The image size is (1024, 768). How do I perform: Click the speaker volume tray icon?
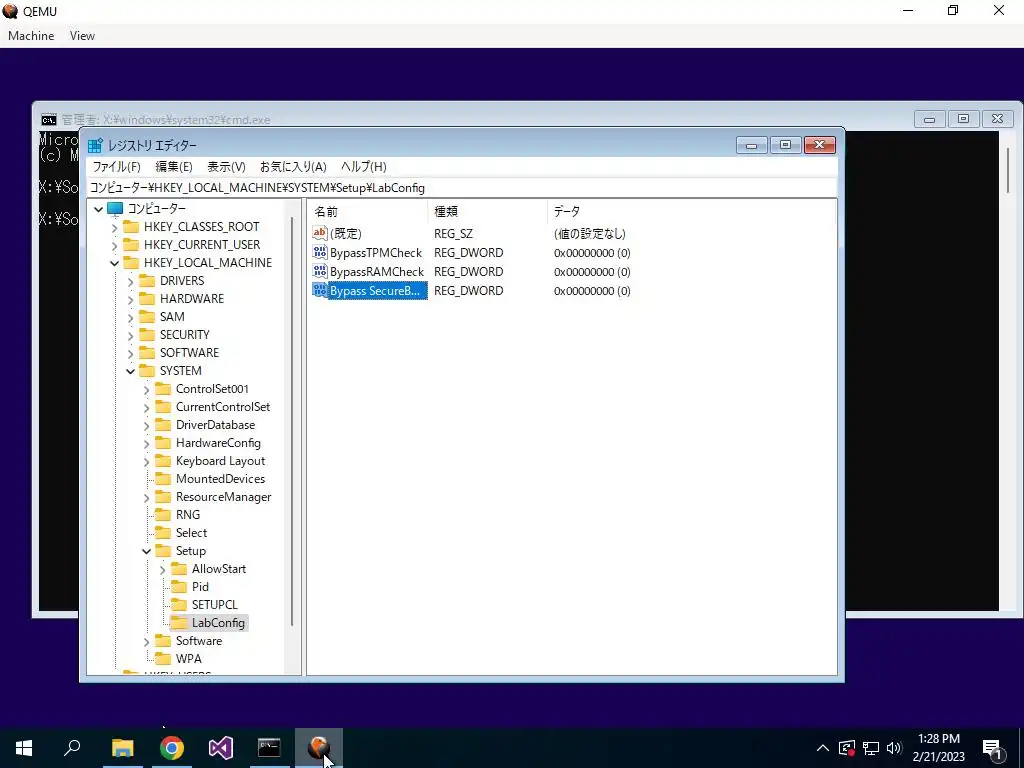click(x=895, y=748)
